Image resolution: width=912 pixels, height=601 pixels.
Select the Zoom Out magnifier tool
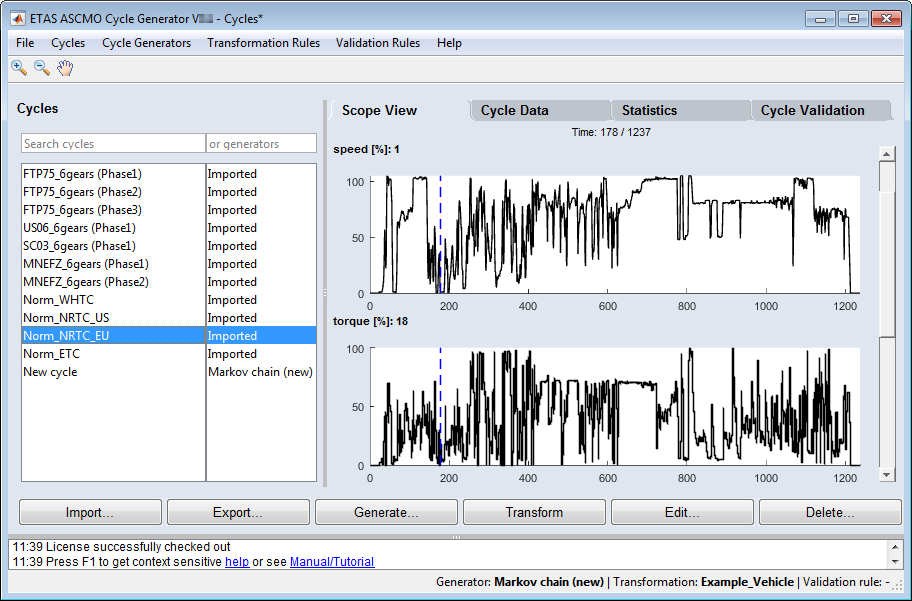[x=42, y=68]
